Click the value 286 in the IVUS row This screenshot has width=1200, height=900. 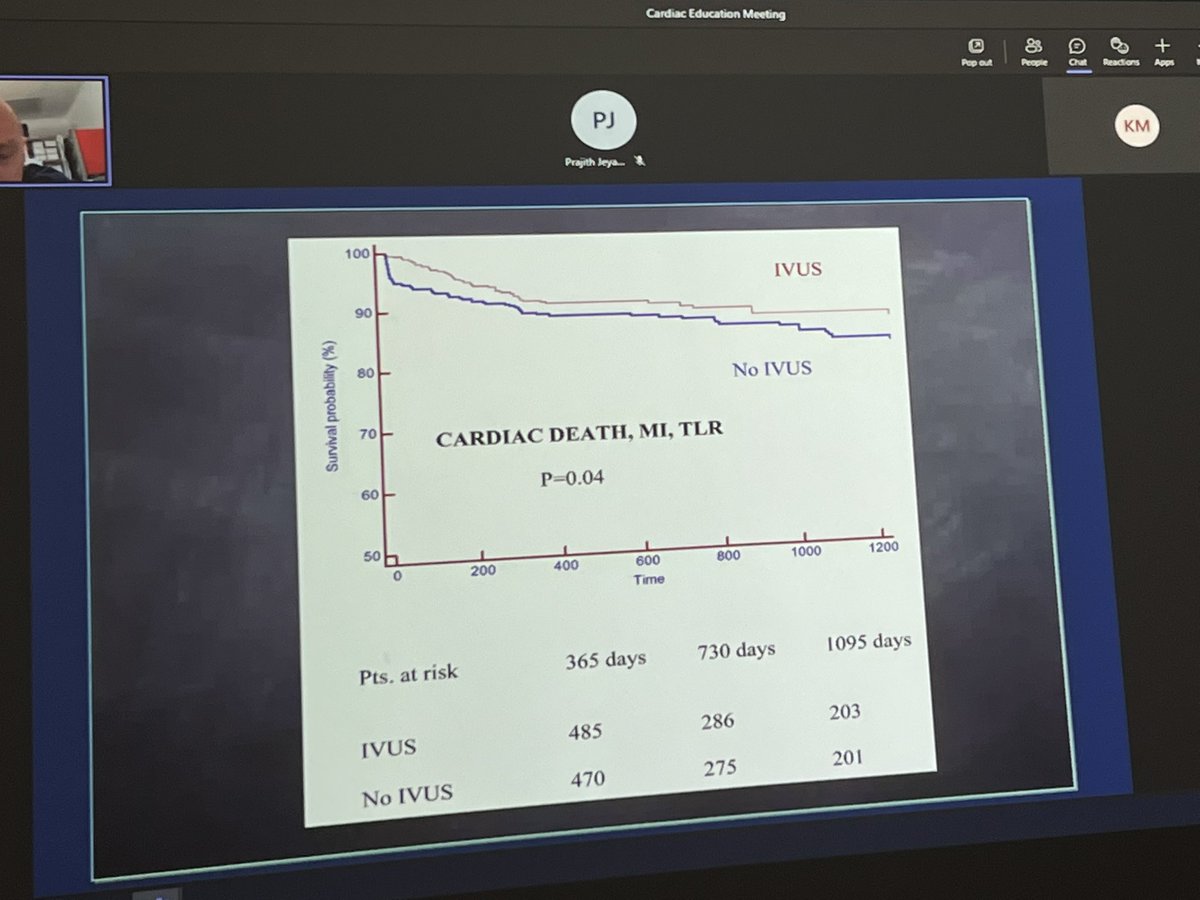tap(717, 720)
